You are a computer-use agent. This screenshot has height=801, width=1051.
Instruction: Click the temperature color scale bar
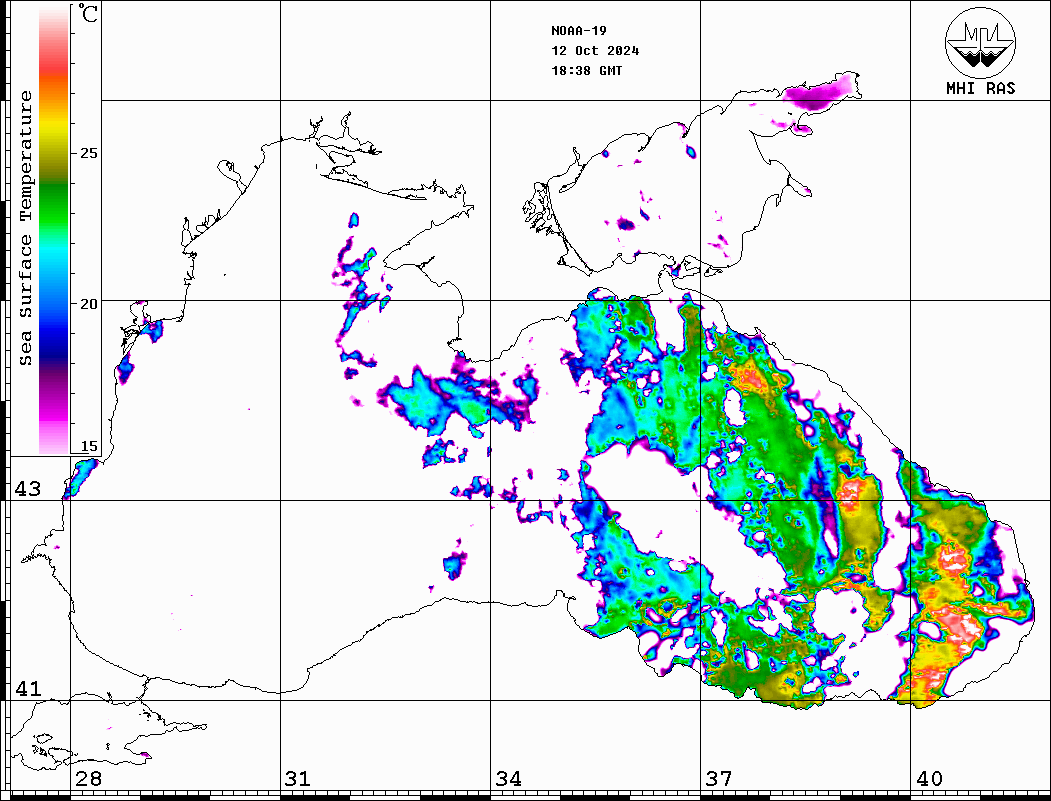pos(54,231)
